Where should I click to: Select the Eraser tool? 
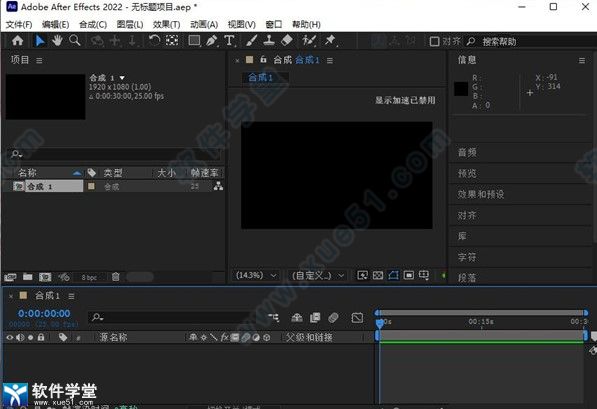(287, 40)
